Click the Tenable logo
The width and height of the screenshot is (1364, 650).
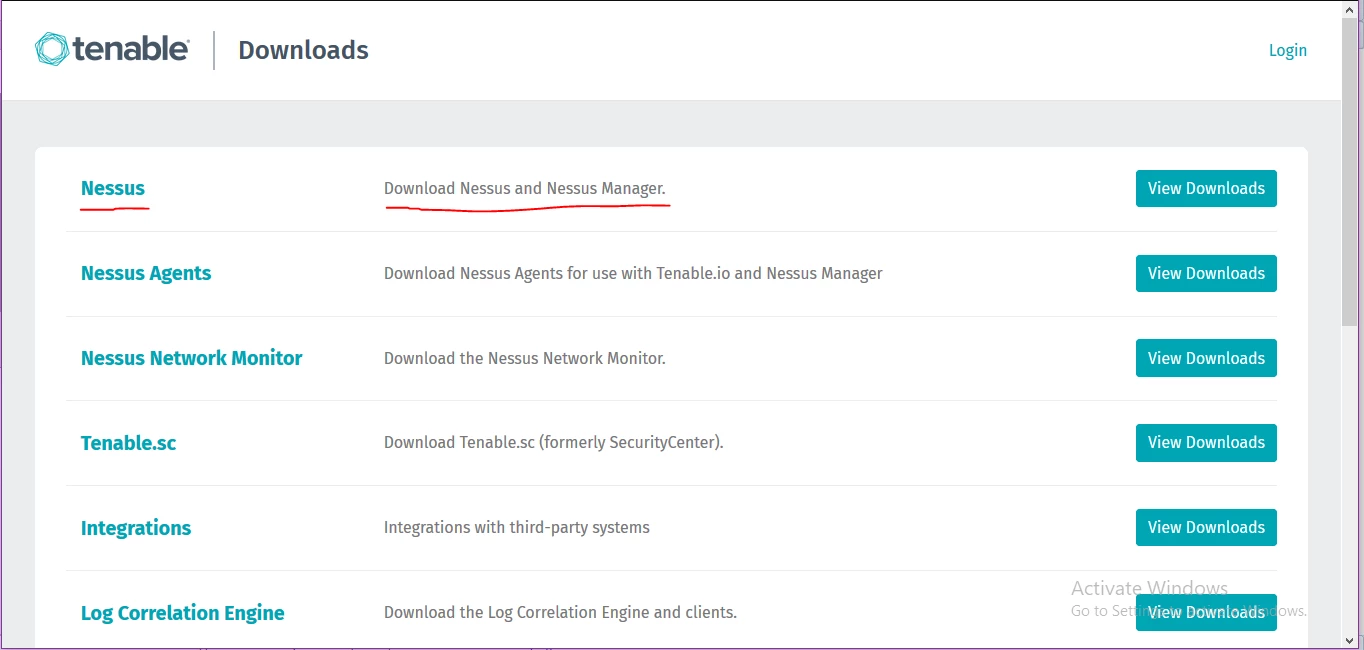[112, 49]
